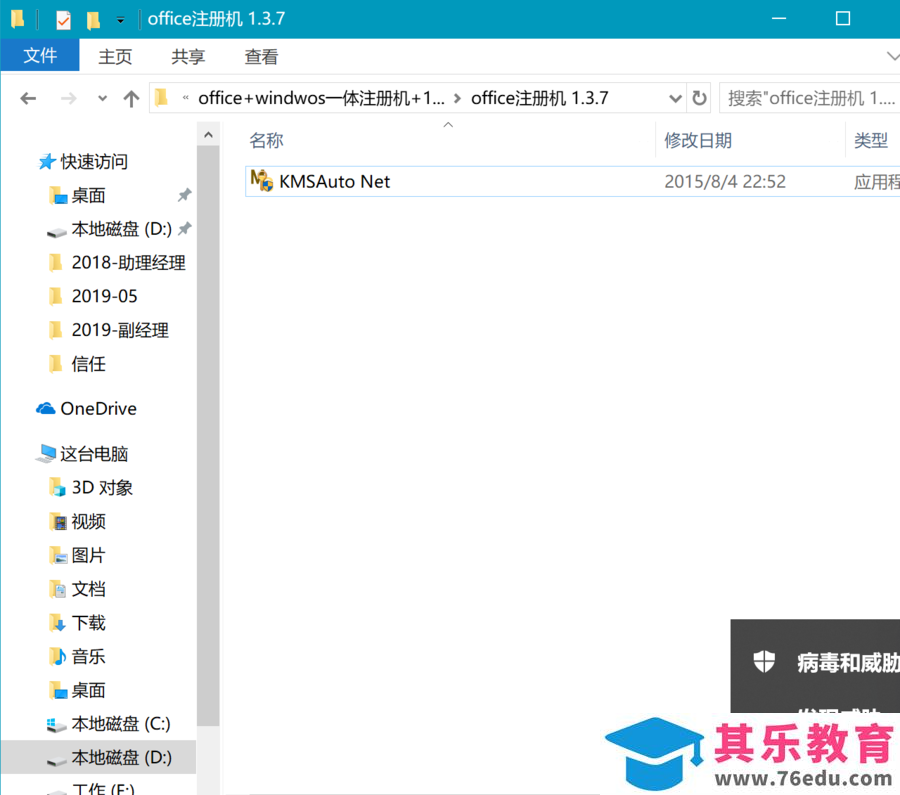Go up one folder level arrow

coord(131,99)
